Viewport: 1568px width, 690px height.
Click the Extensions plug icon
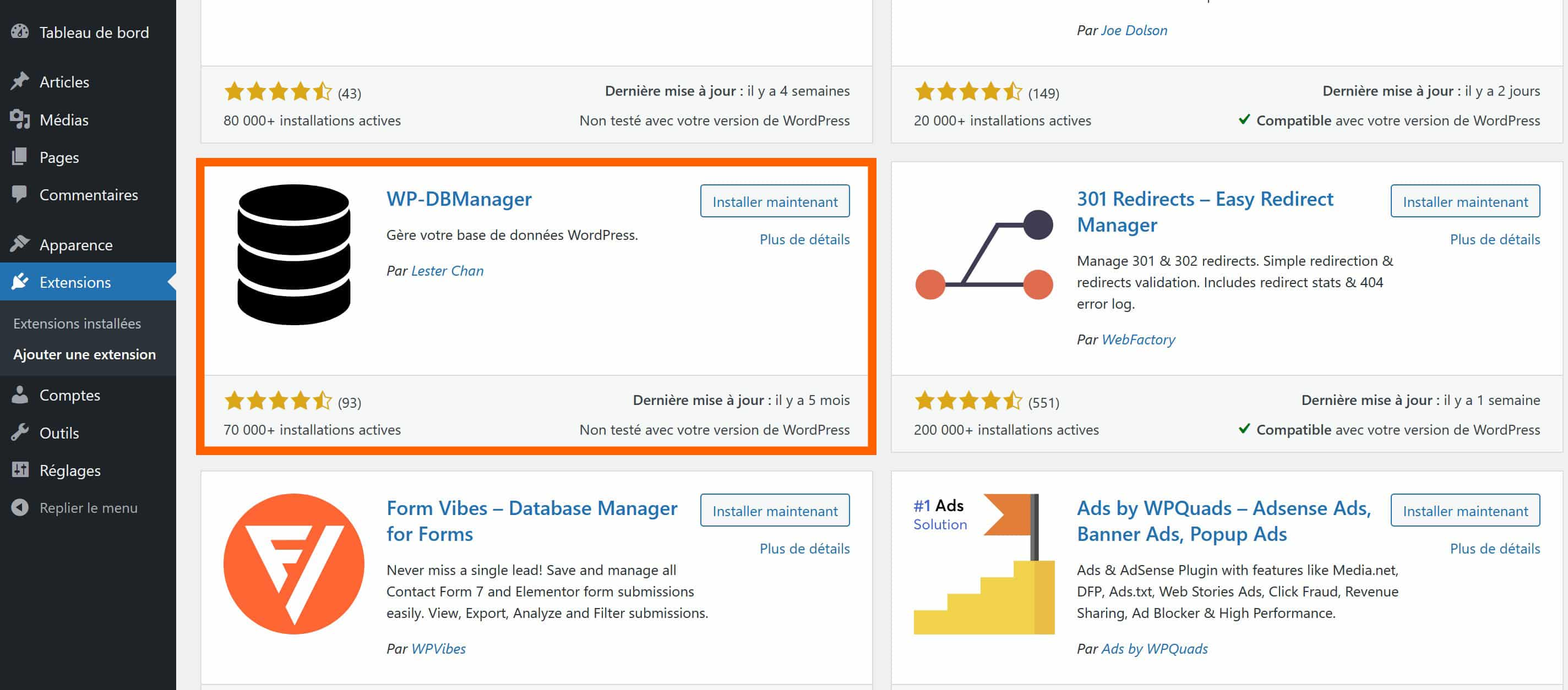(20, 282)
